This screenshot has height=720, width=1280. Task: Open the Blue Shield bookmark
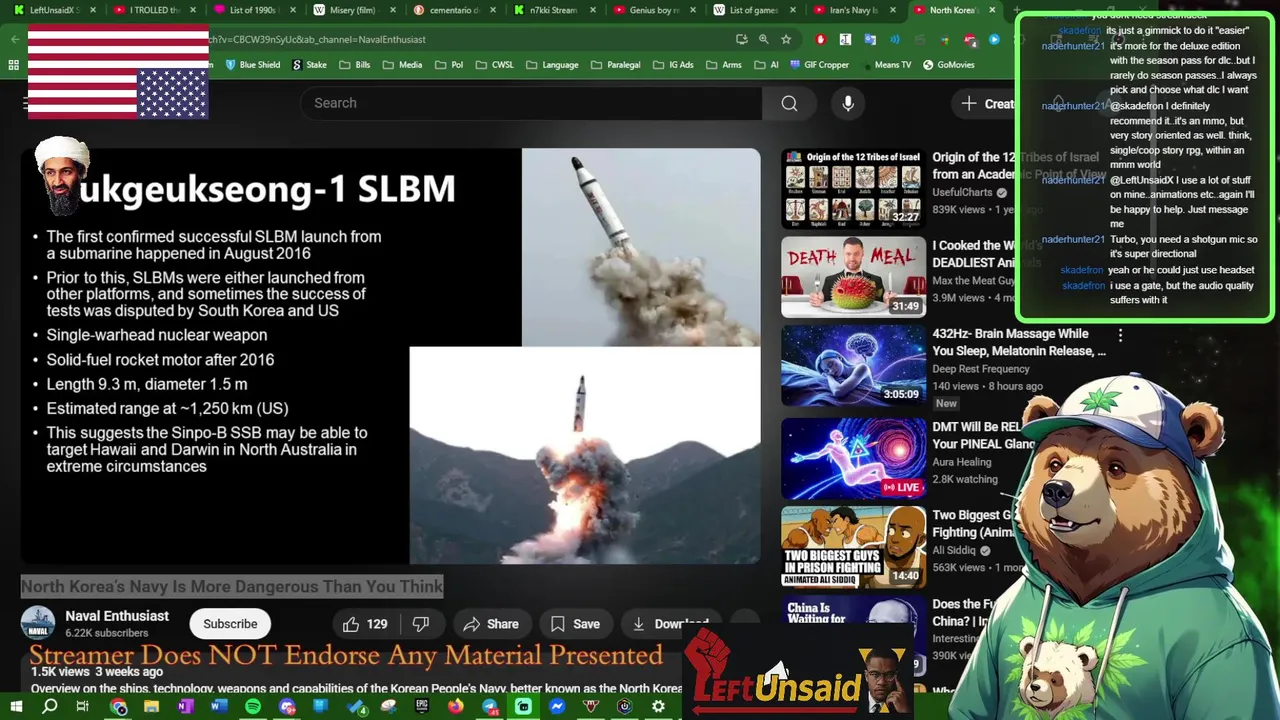(252, 65)
